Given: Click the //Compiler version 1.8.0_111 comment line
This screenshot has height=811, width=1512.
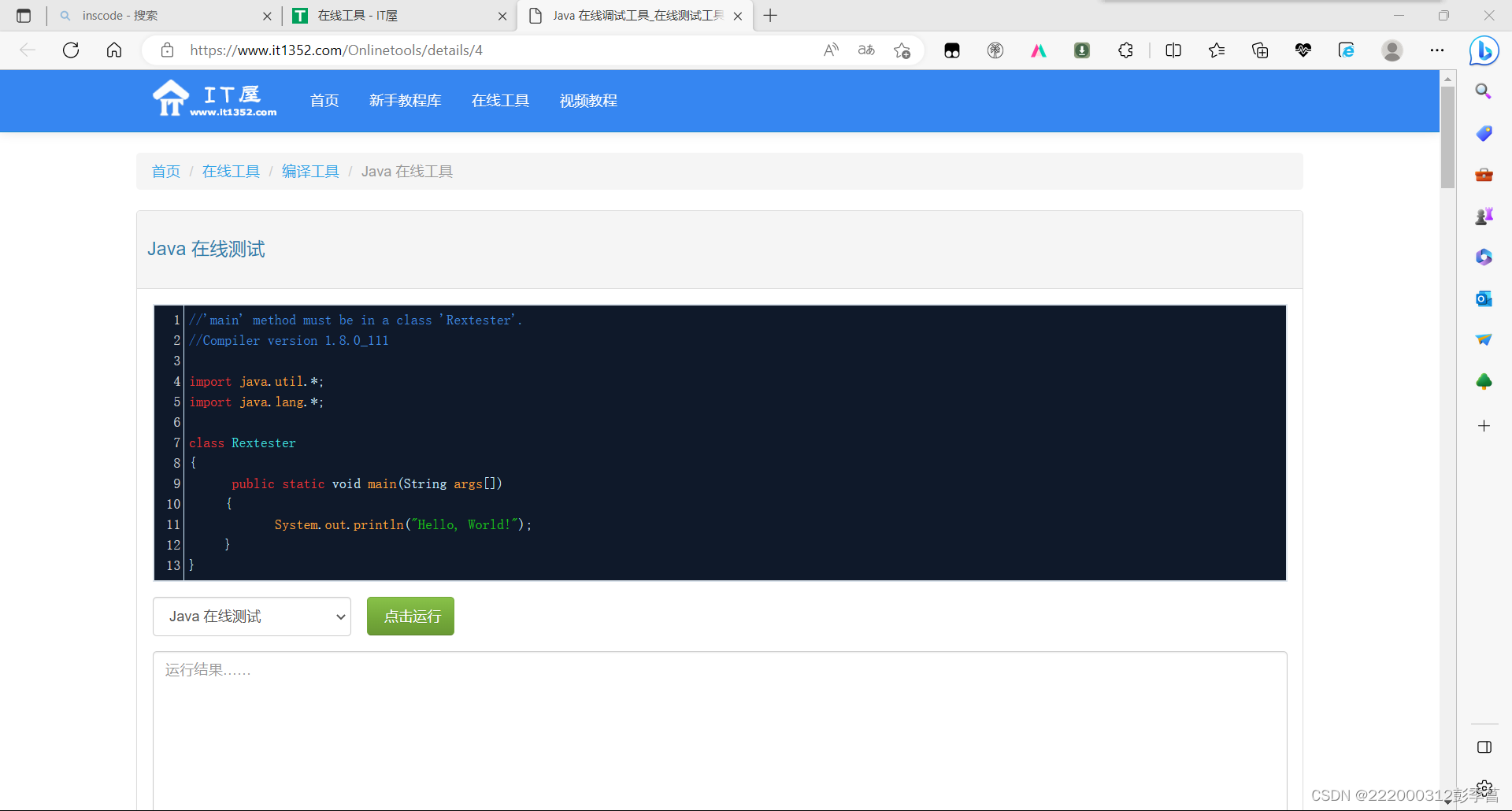Looking at the screenshot, I should coord(289,341).
